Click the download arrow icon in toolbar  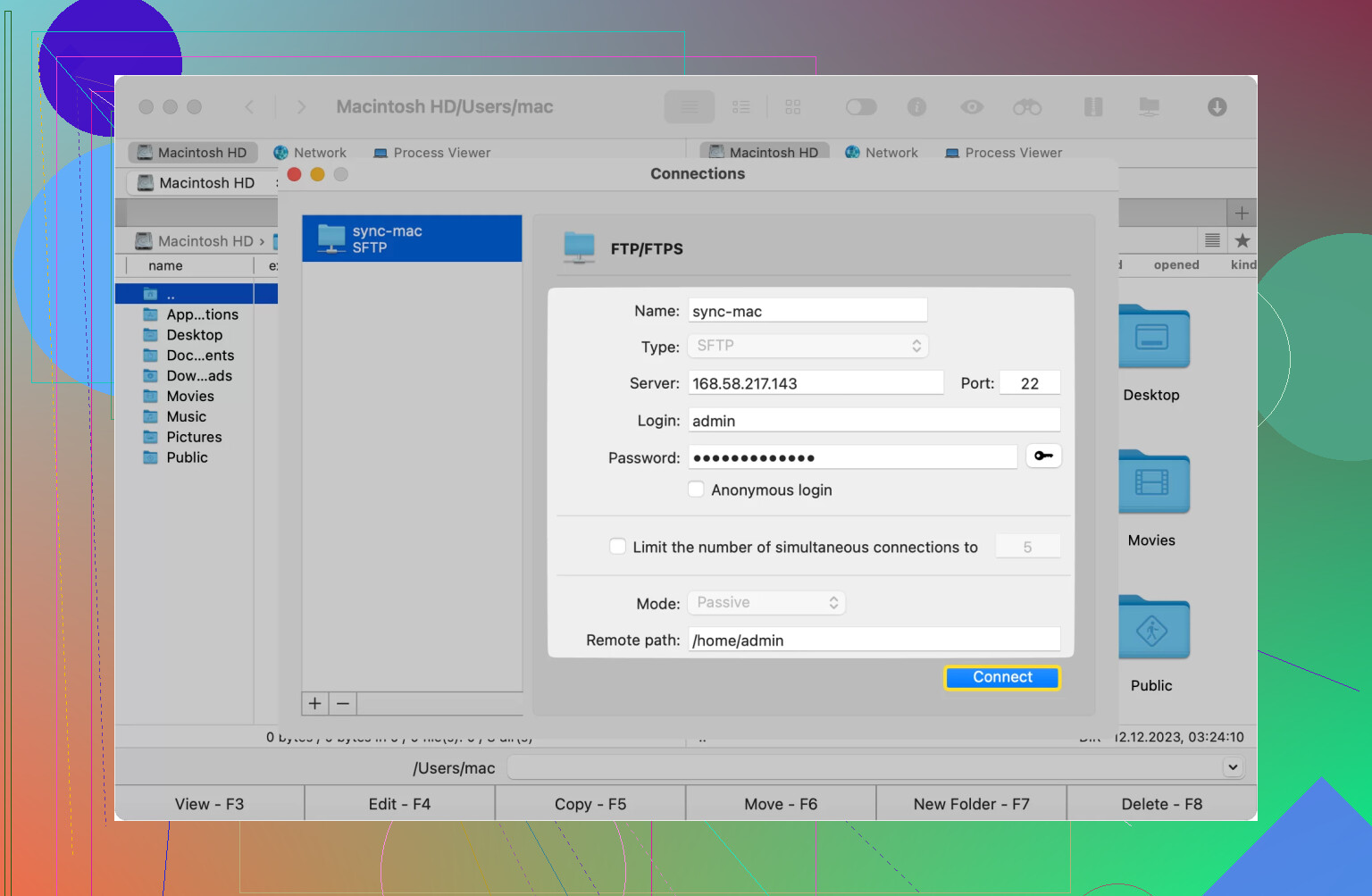pos(1217,107)
